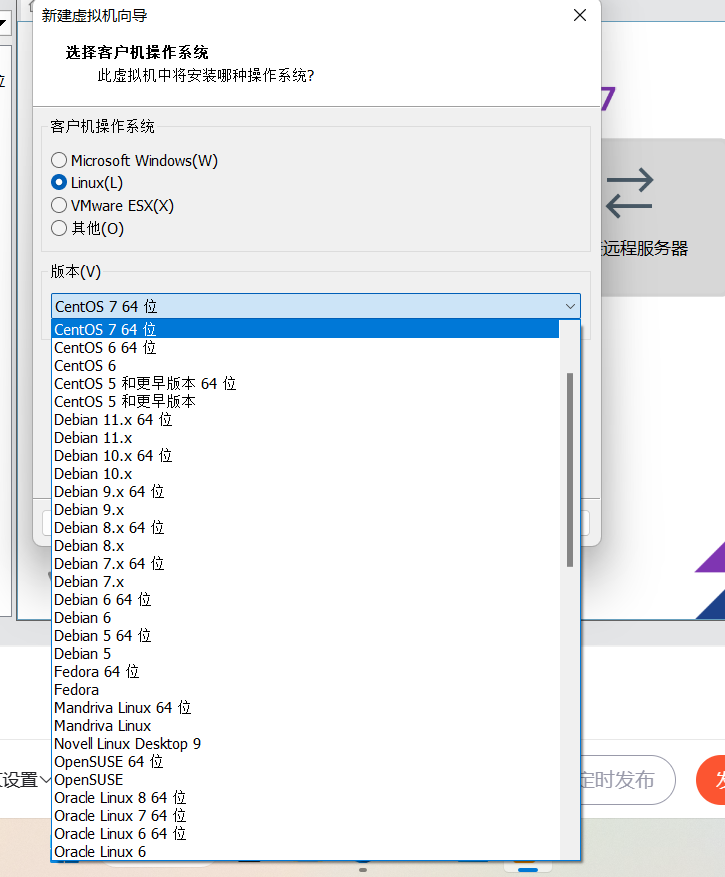Screen dimensions: 725x877
Task: Choose Mandriva Linux 64 位
Action: [305, 708]
